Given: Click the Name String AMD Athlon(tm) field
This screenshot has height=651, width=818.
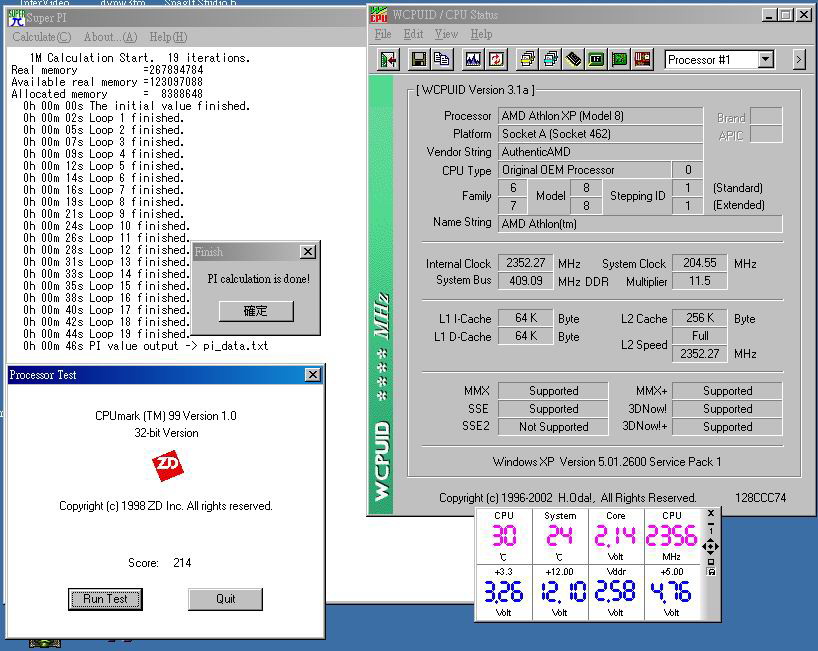Looking at the screenshot, I should (640, 224).
